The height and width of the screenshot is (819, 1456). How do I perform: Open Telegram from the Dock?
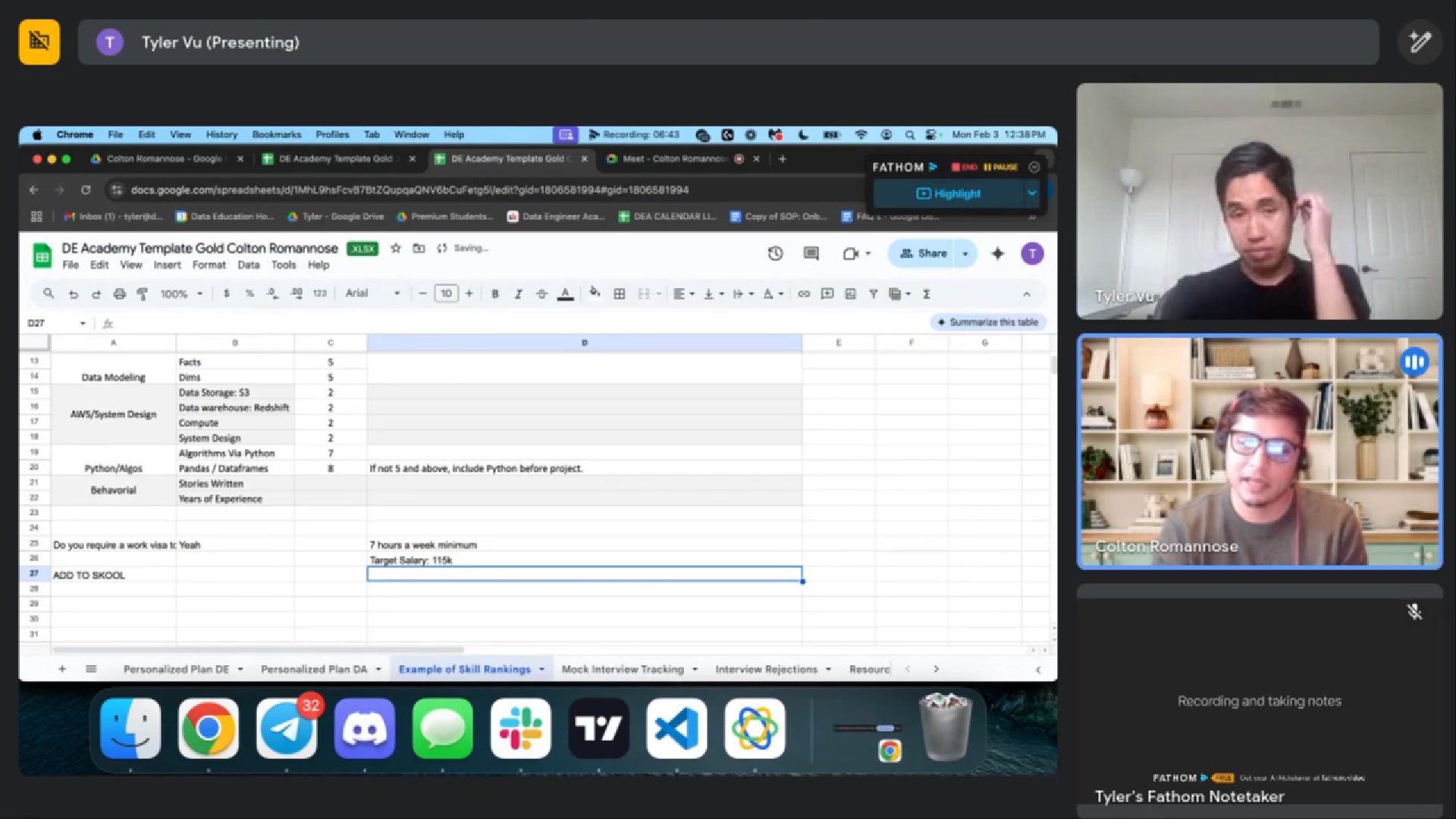pyautogui.click(x=287, y=730)
